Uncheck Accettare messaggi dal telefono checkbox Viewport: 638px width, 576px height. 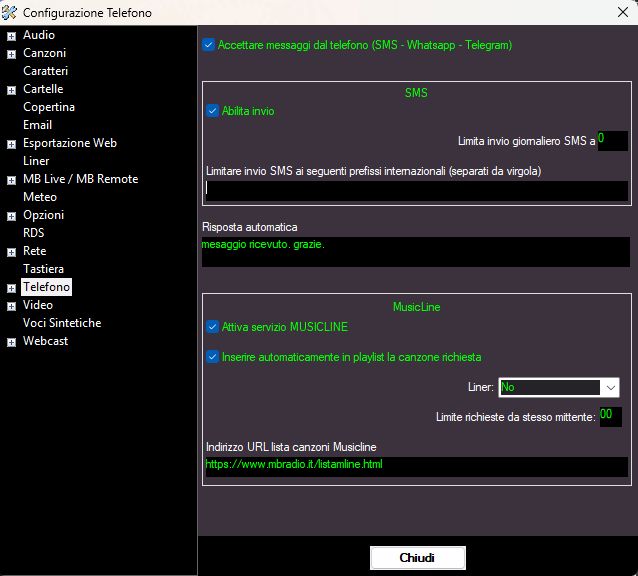coord(208,45)
